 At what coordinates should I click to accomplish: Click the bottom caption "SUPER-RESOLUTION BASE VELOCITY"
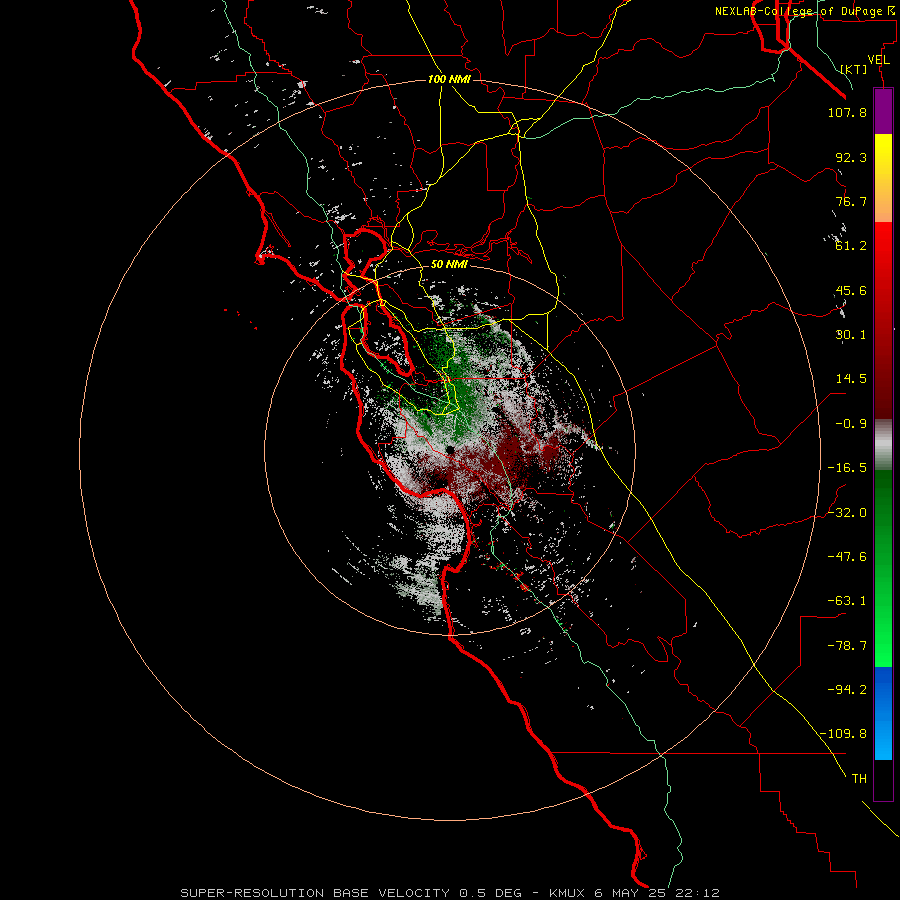coord(315,893)
